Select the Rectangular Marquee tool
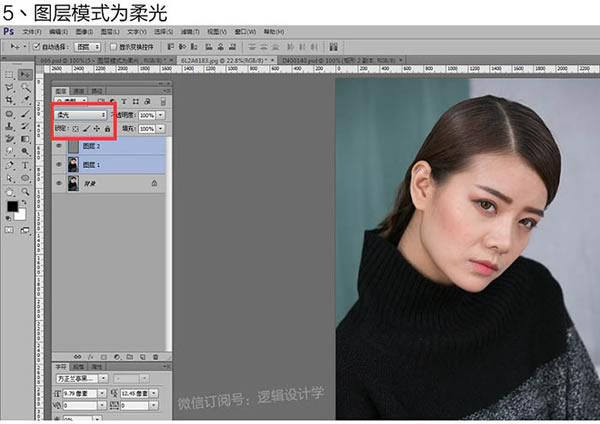The height and width of the screenshot is (424, 600). click(x=9, y=75)
